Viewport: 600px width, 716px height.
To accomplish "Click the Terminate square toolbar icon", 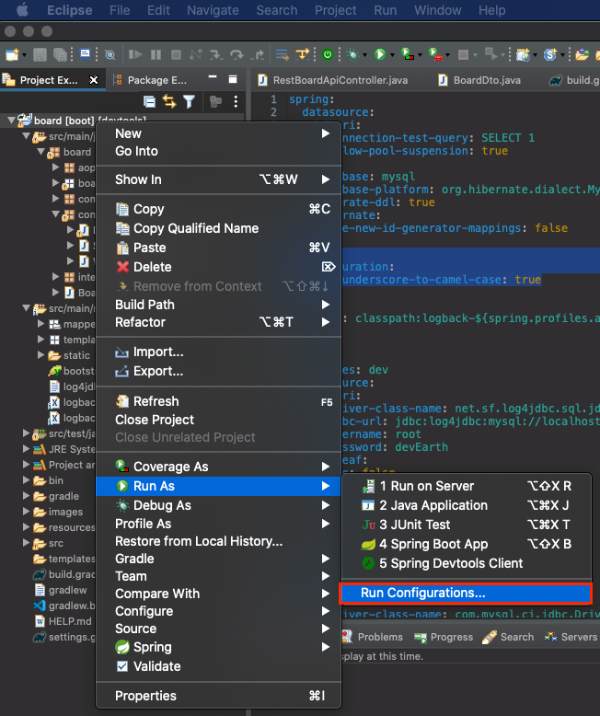I will click(176, 55).
